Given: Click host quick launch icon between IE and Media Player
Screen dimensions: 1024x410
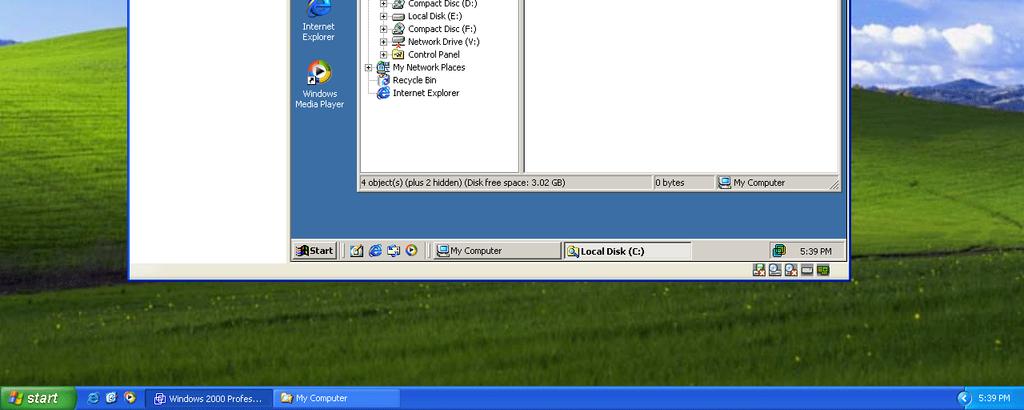Looking at the screenshot, I should click(x=111, y=398).
